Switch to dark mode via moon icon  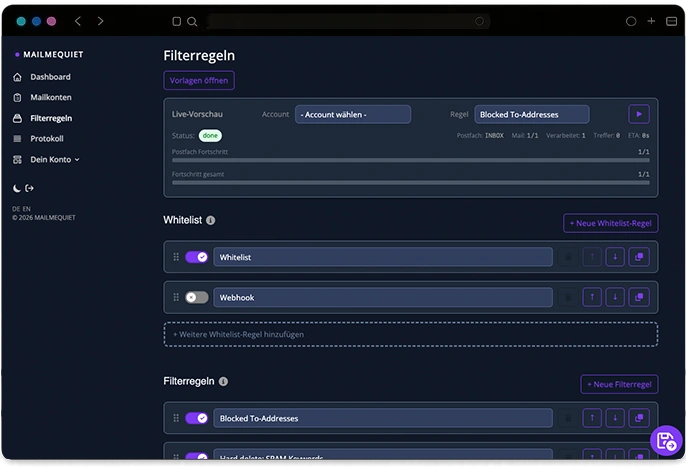coord(17,188)
